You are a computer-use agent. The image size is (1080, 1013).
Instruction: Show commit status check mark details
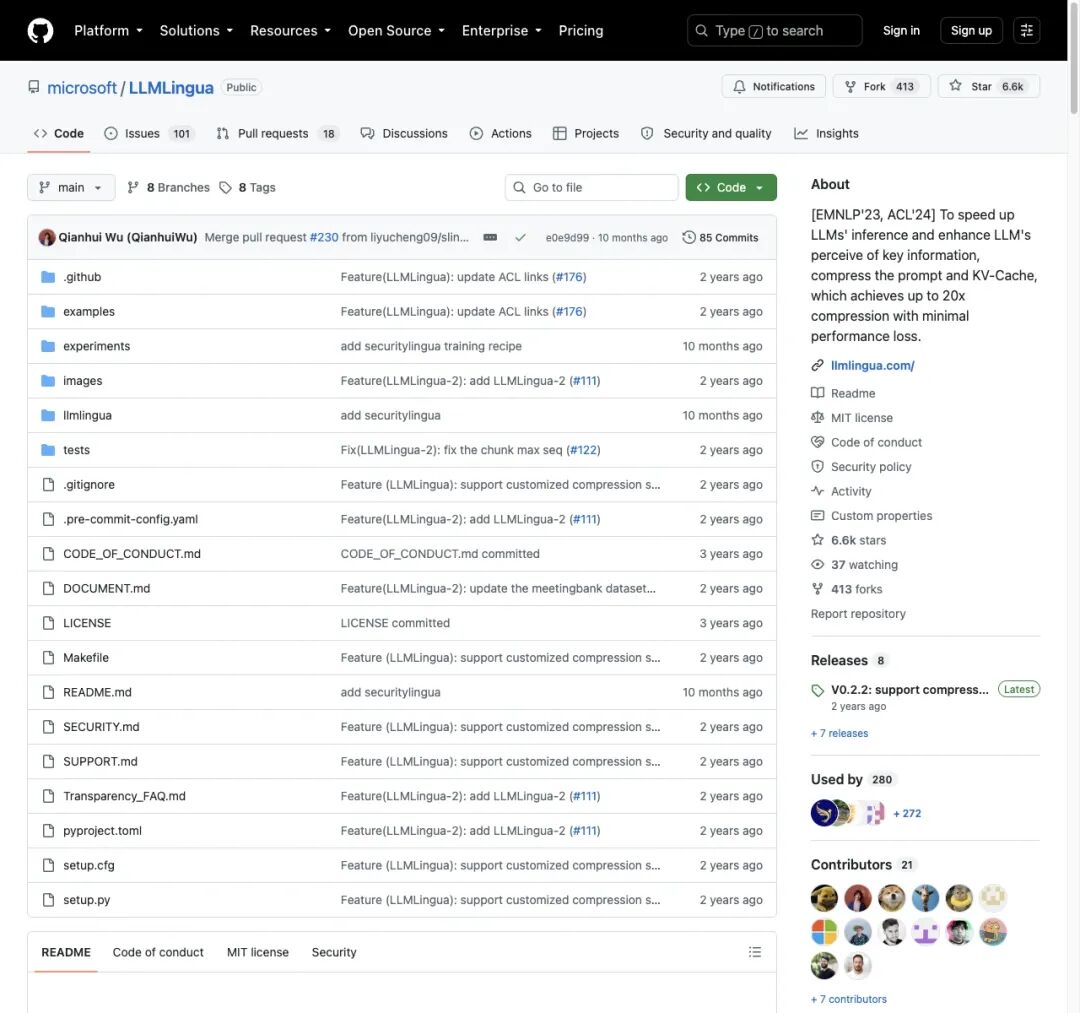[521, 238]
